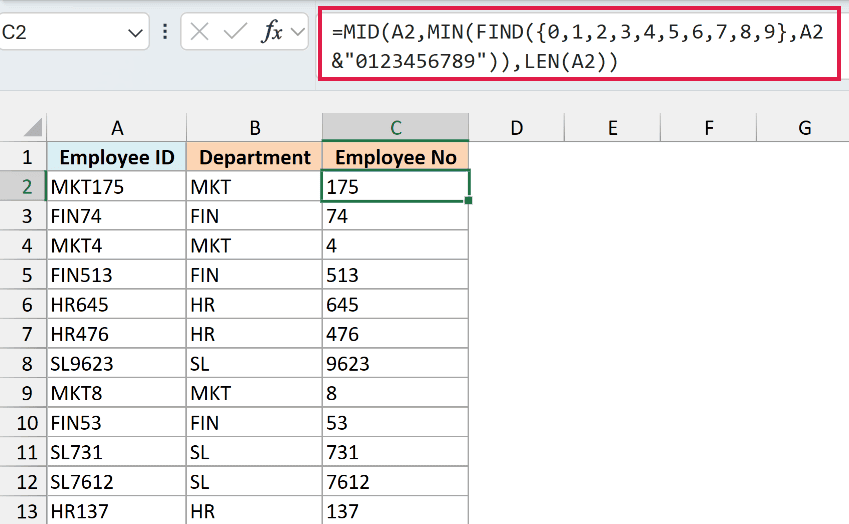Select column D header
This screenshot has height=524, width=849.
click(x=517, y=128)
